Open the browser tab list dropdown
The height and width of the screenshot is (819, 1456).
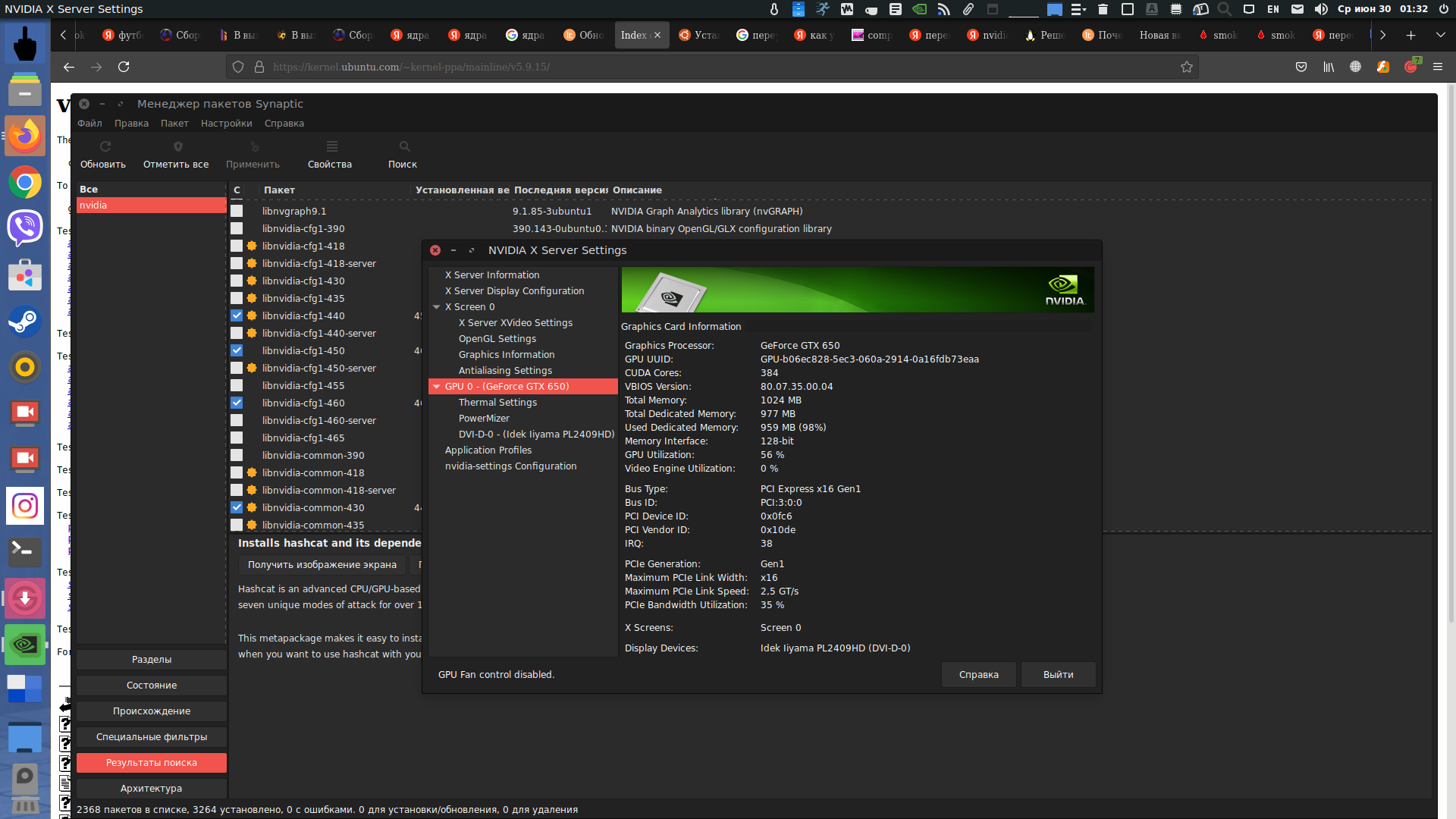(x=1440, y=35)
